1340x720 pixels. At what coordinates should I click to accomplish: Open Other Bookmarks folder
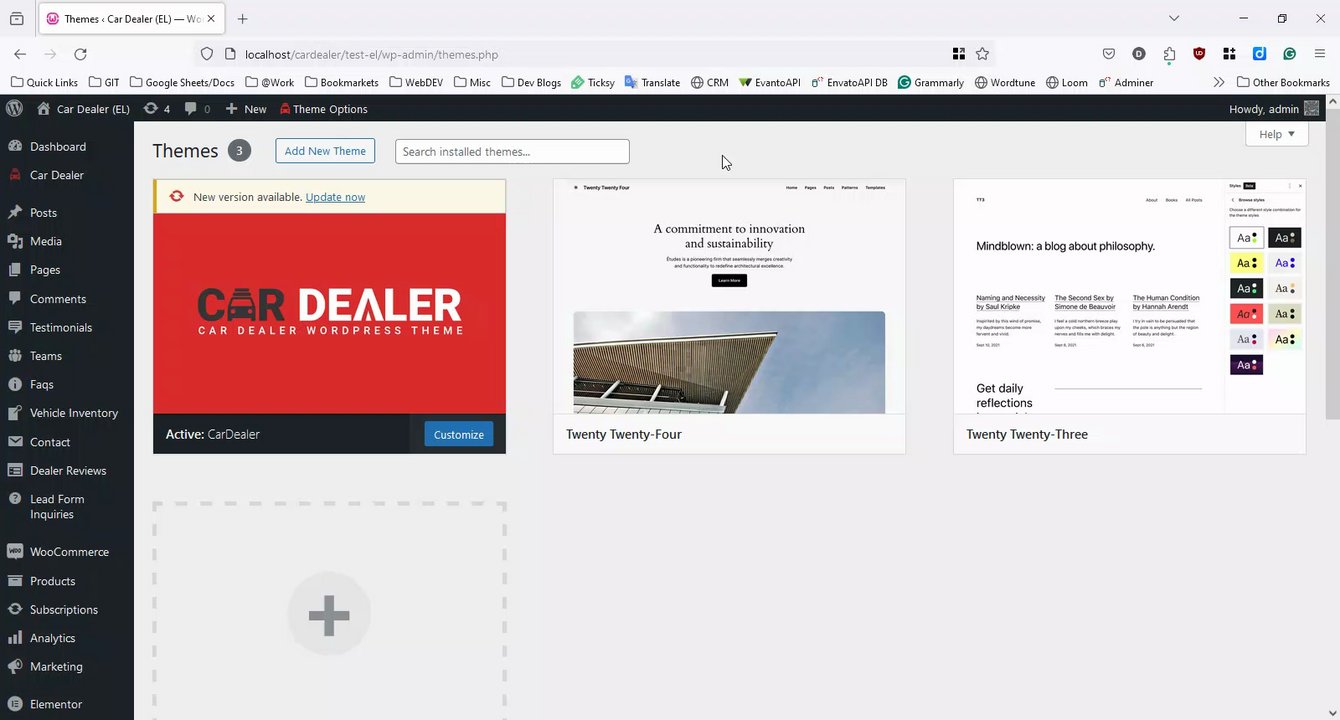(1283, 82)
